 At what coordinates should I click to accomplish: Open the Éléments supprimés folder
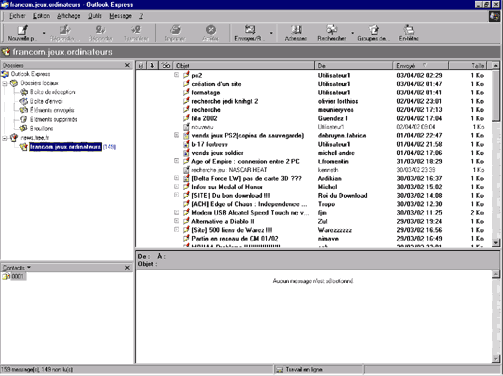(53, 119)
